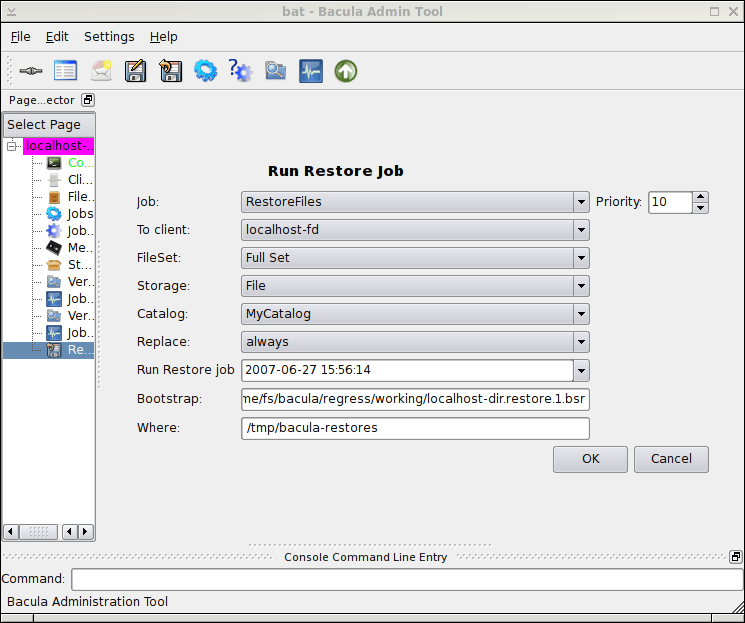Open the Settings menu
Viewport: 745px width, 623px height.
(109, 37)
